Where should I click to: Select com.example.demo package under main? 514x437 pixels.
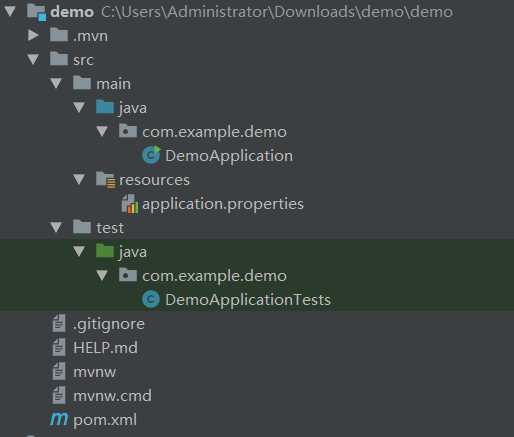tap(214, 132)
